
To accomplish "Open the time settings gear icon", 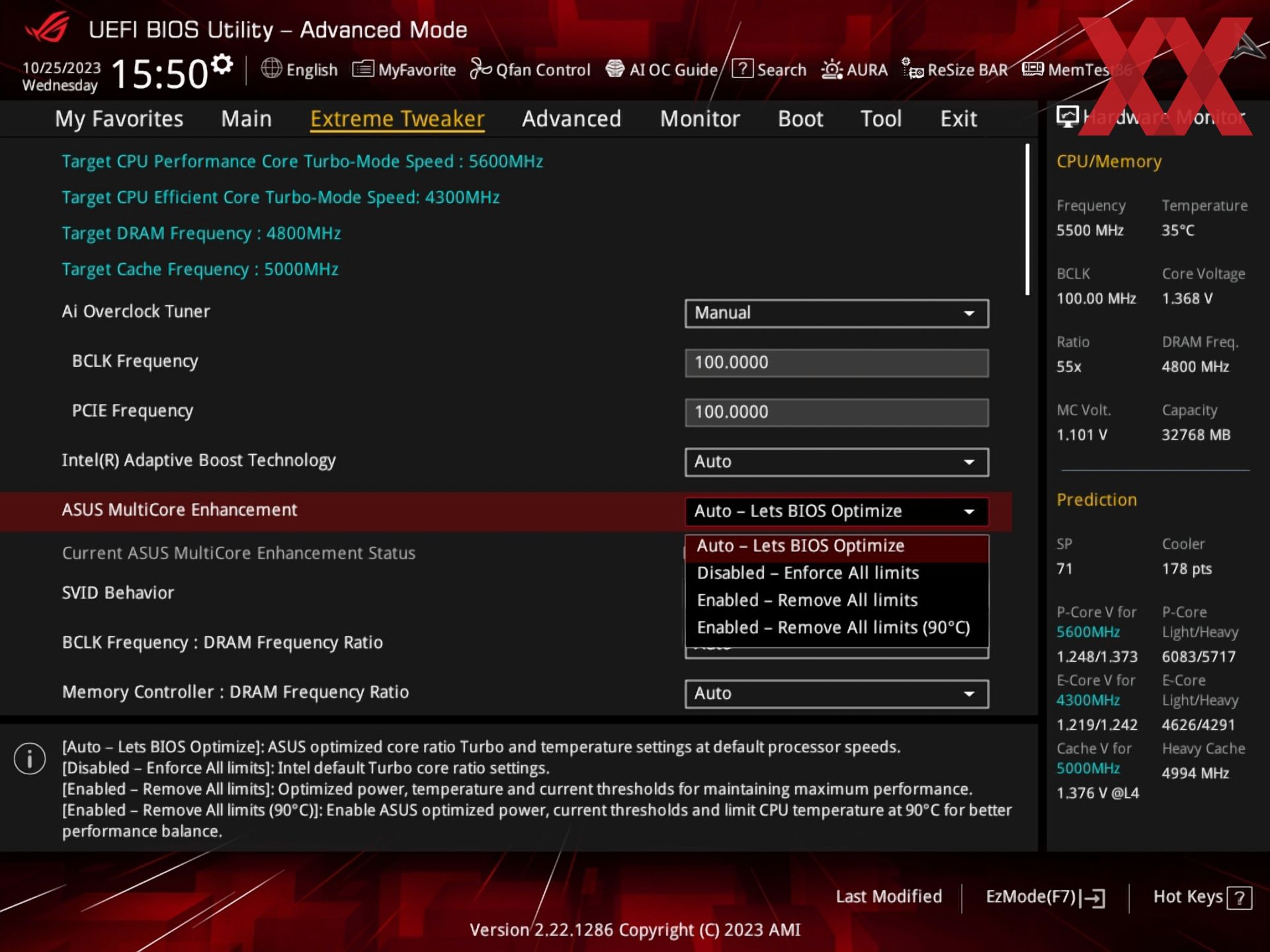I will [x=222, y=64].
